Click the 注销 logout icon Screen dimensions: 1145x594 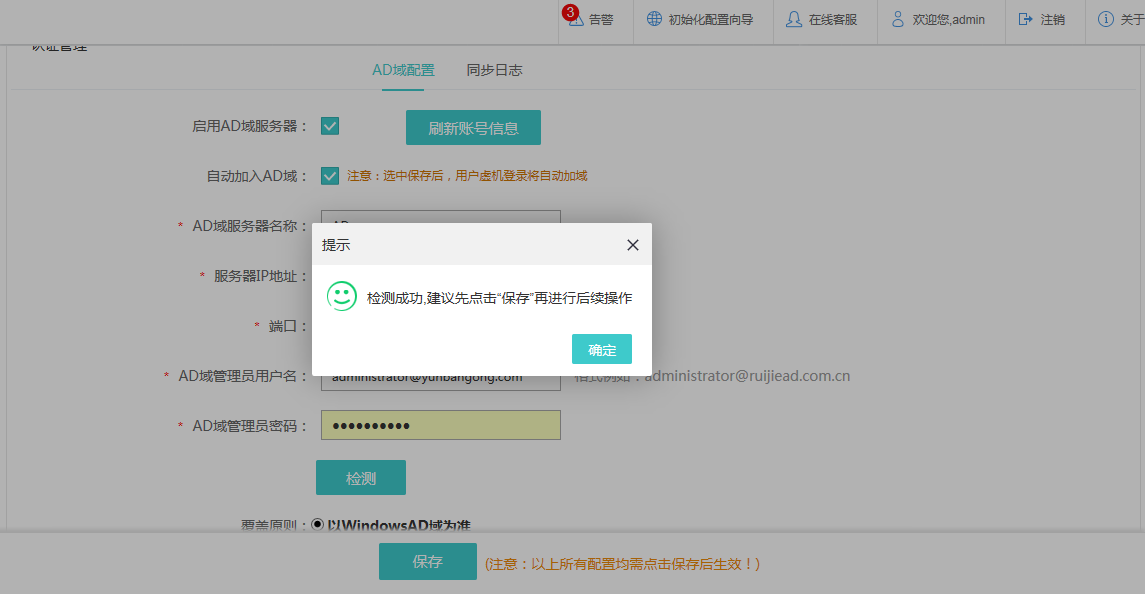click(1025, 19)
